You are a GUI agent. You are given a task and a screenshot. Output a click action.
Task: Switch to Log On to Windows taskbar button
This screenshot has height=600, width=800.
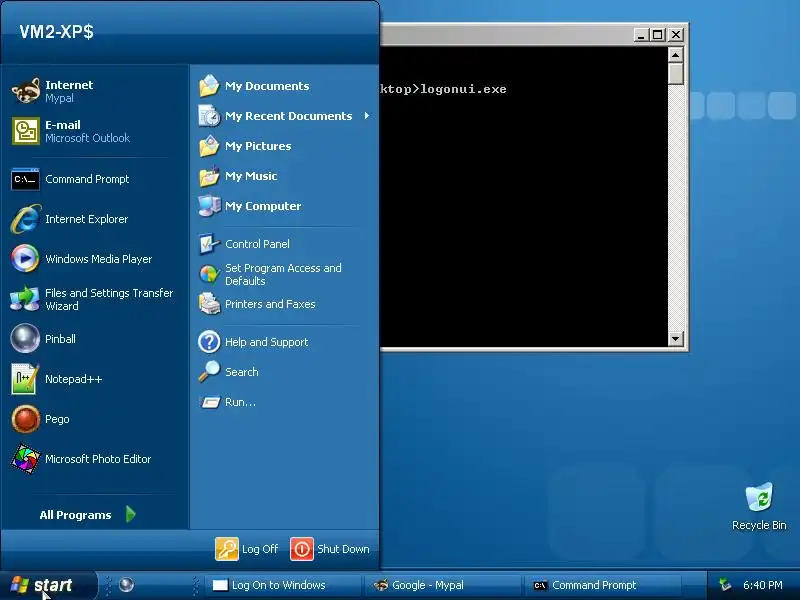pos(284,585)
